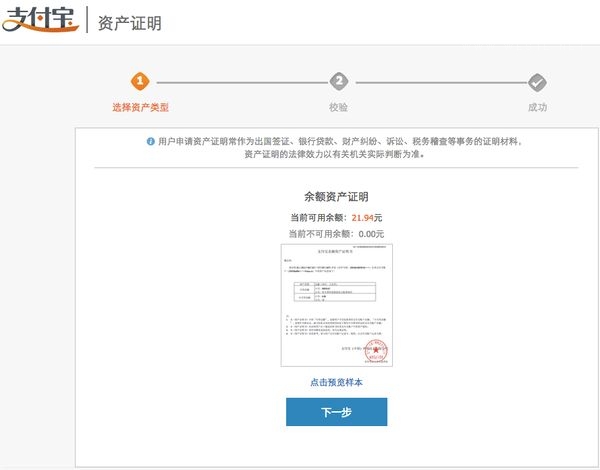The width and height of the screenshot is (600, 470).
Task: Click the orange step 1 icon
Action: 140,82
